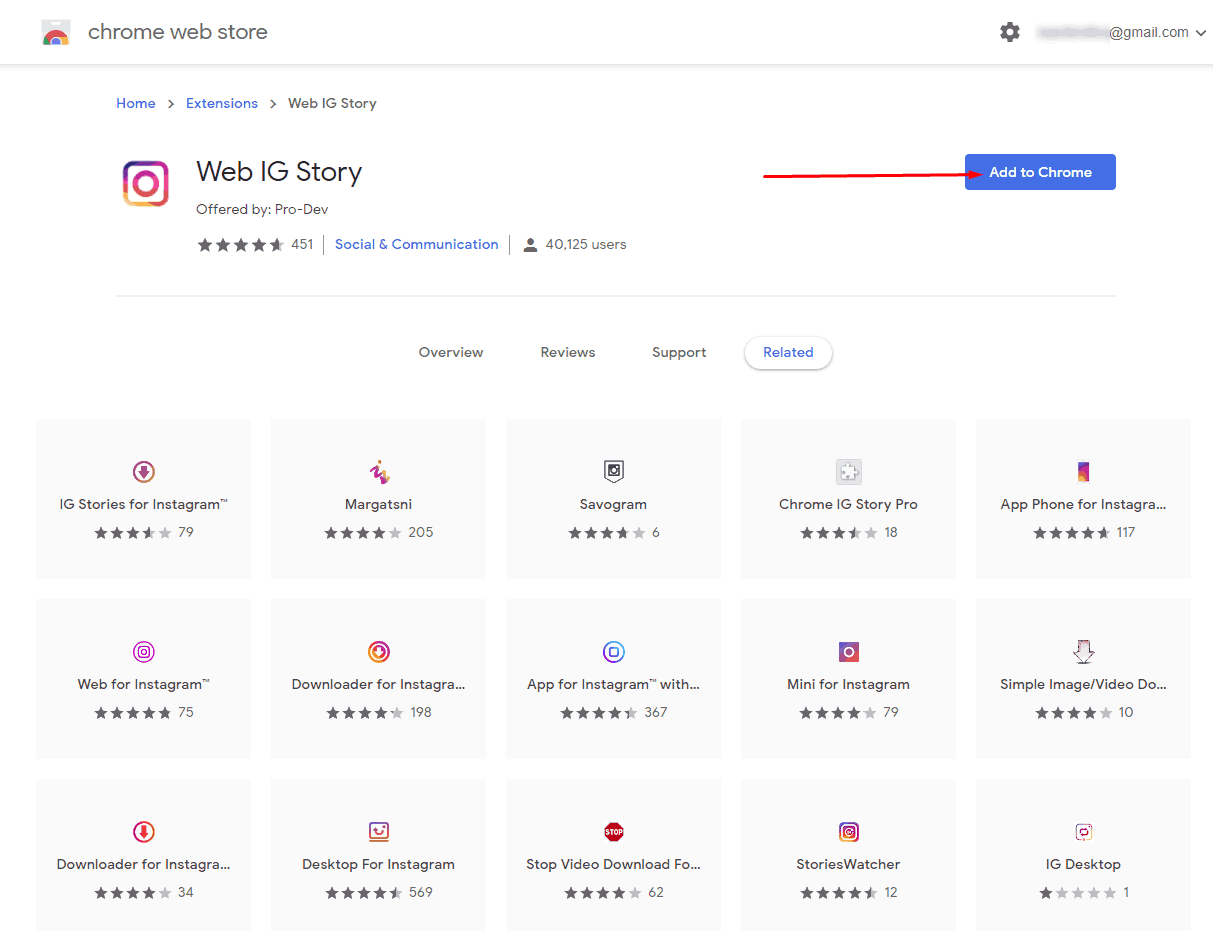The height and width of the screenshot is (931, 1213).
Task: Open the Support tab
Action: [679, 352]
